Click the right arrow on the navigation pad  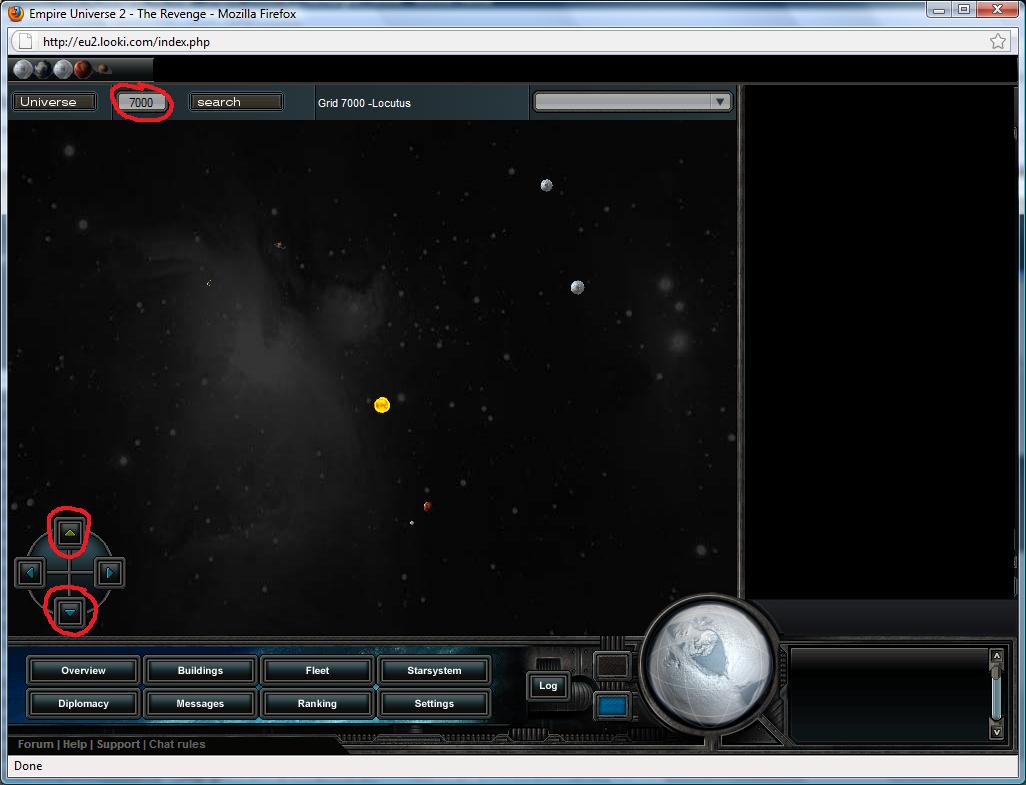pyautogui.click(x=109, y=573)
